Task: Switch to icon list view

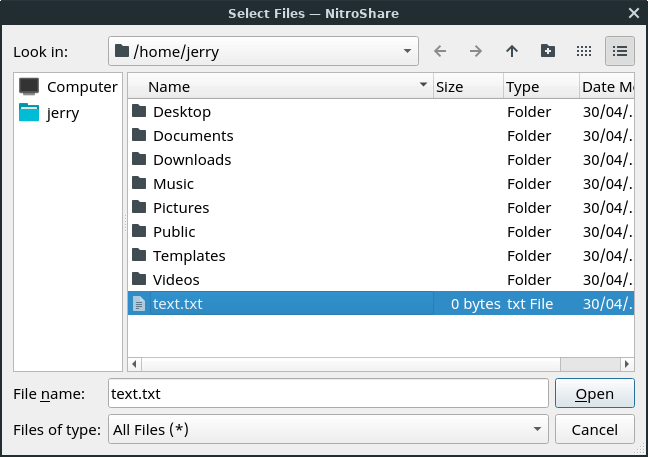Action: 584,51
